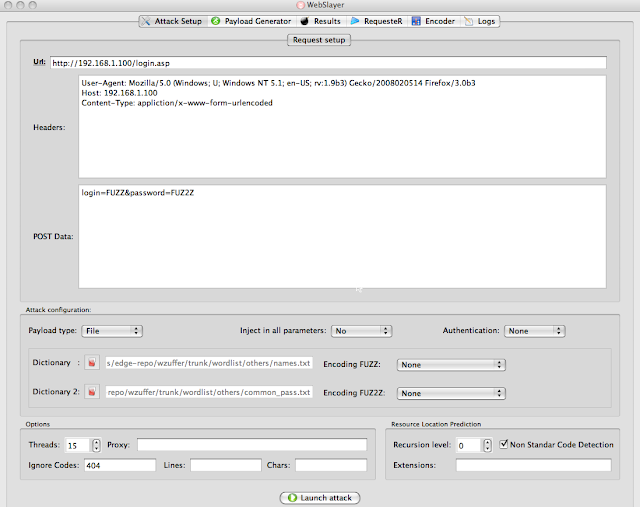Open the Encoder tab
This screenshot has height=507, width=640.
click(433, 21)
